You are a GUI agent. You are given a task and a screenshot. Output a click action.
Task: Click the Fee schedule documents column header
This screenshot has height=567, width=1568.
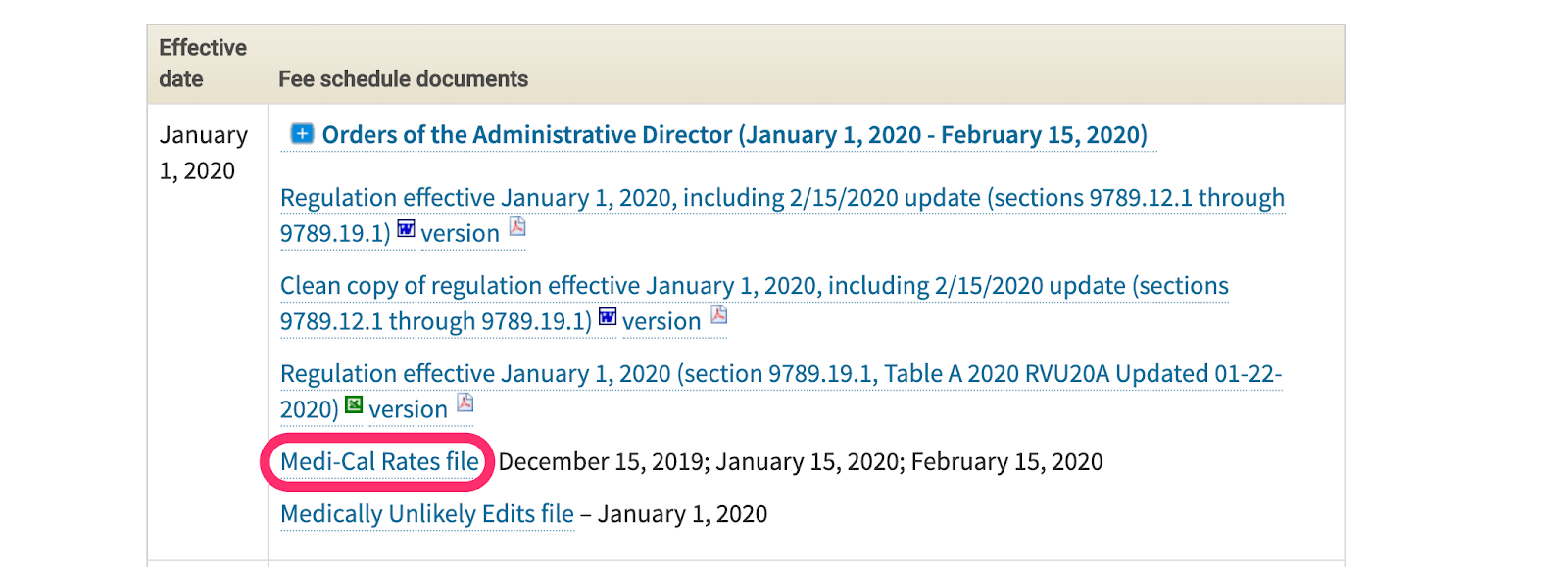(403, 79)
